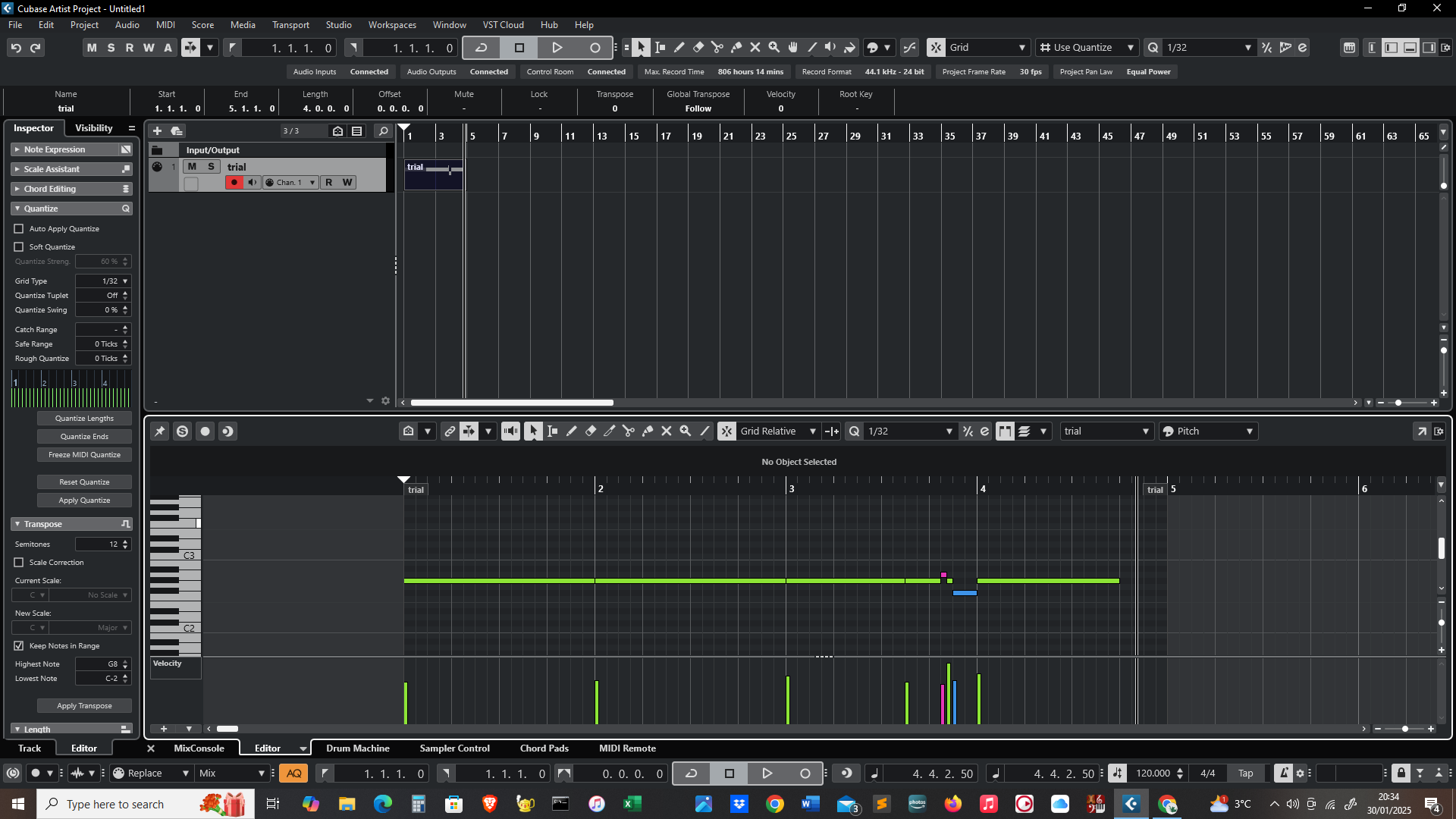Open the Transport menu

coord(290,24)
